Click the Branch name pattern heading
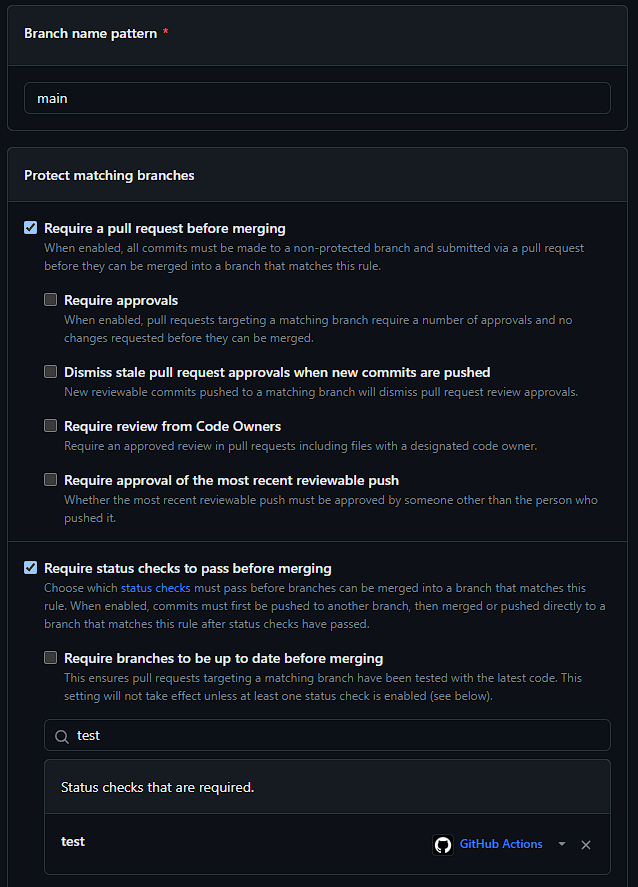The height and width of the screenshot is (887, 638). tap(90, 33)
